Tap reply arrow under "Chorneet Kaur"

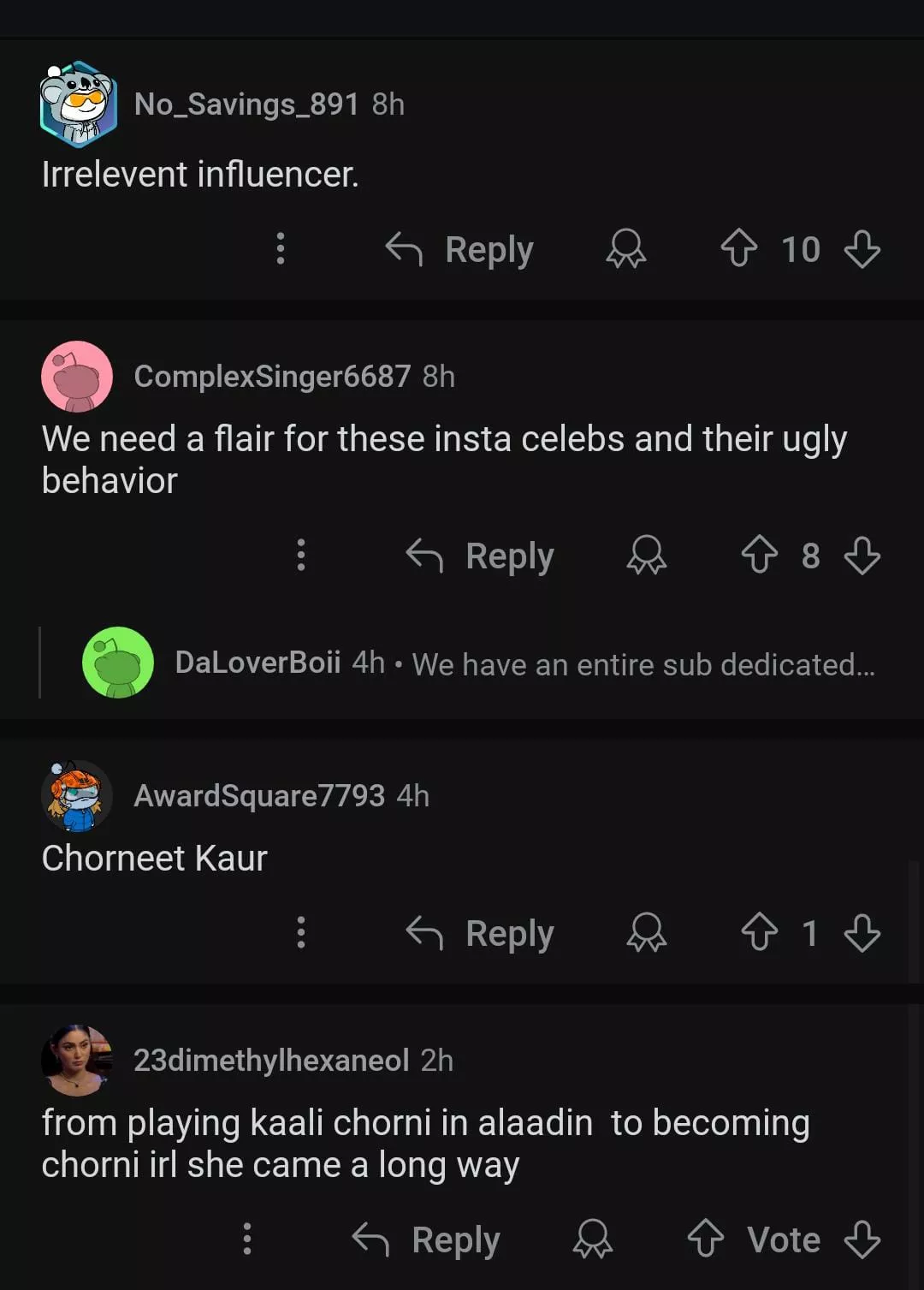425,932
